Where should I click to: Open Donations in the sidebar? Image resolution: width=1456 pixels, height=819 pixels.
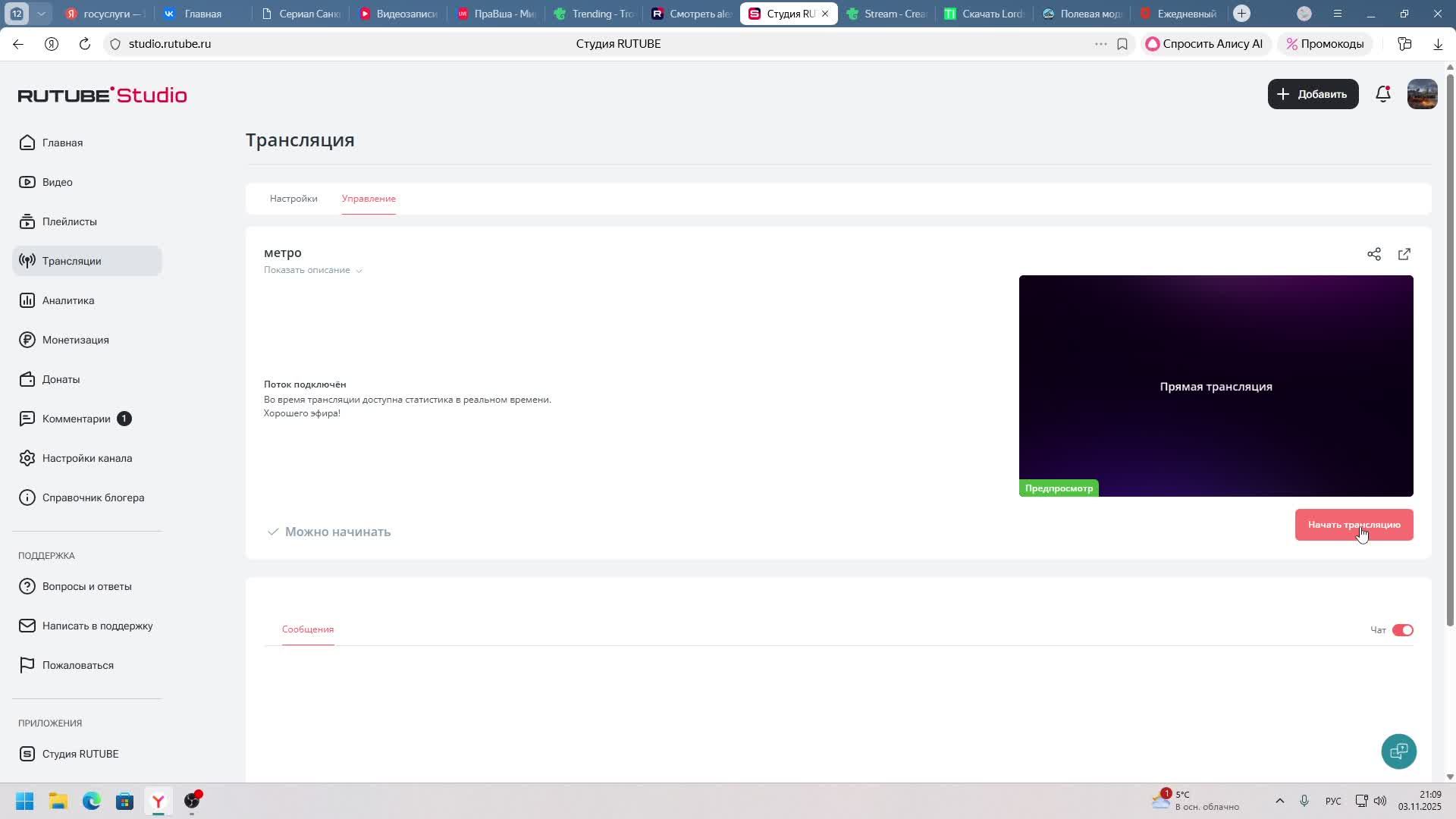61,379
